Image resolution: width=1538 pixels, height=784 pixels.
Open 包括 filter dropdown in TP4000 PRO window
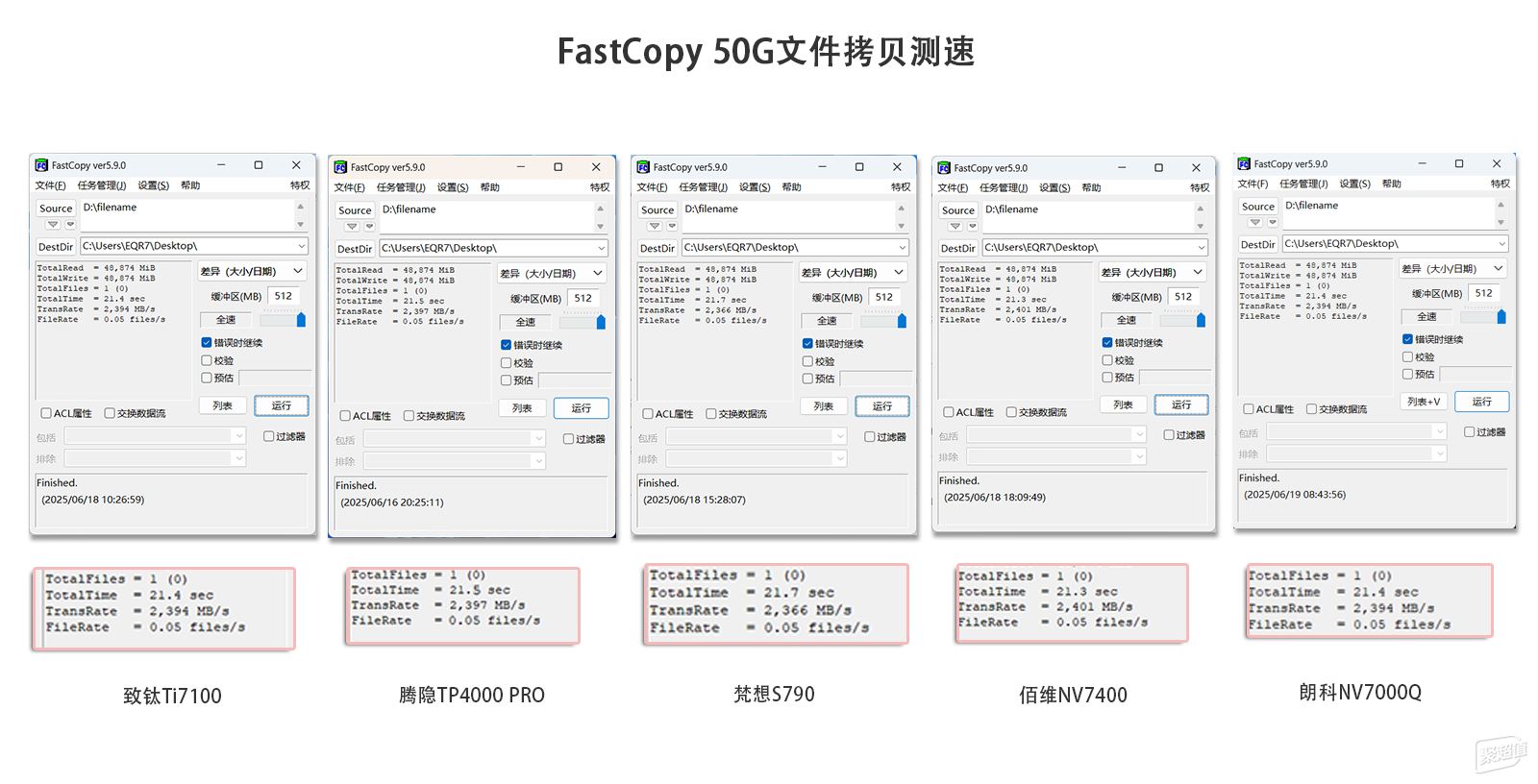(x=537, y=439)
